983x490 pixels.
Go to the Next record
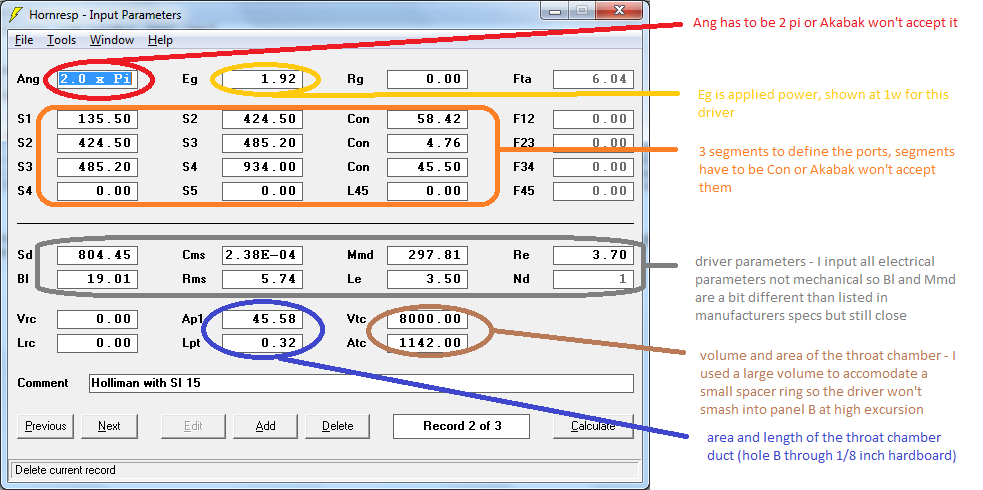pos(109,426)
